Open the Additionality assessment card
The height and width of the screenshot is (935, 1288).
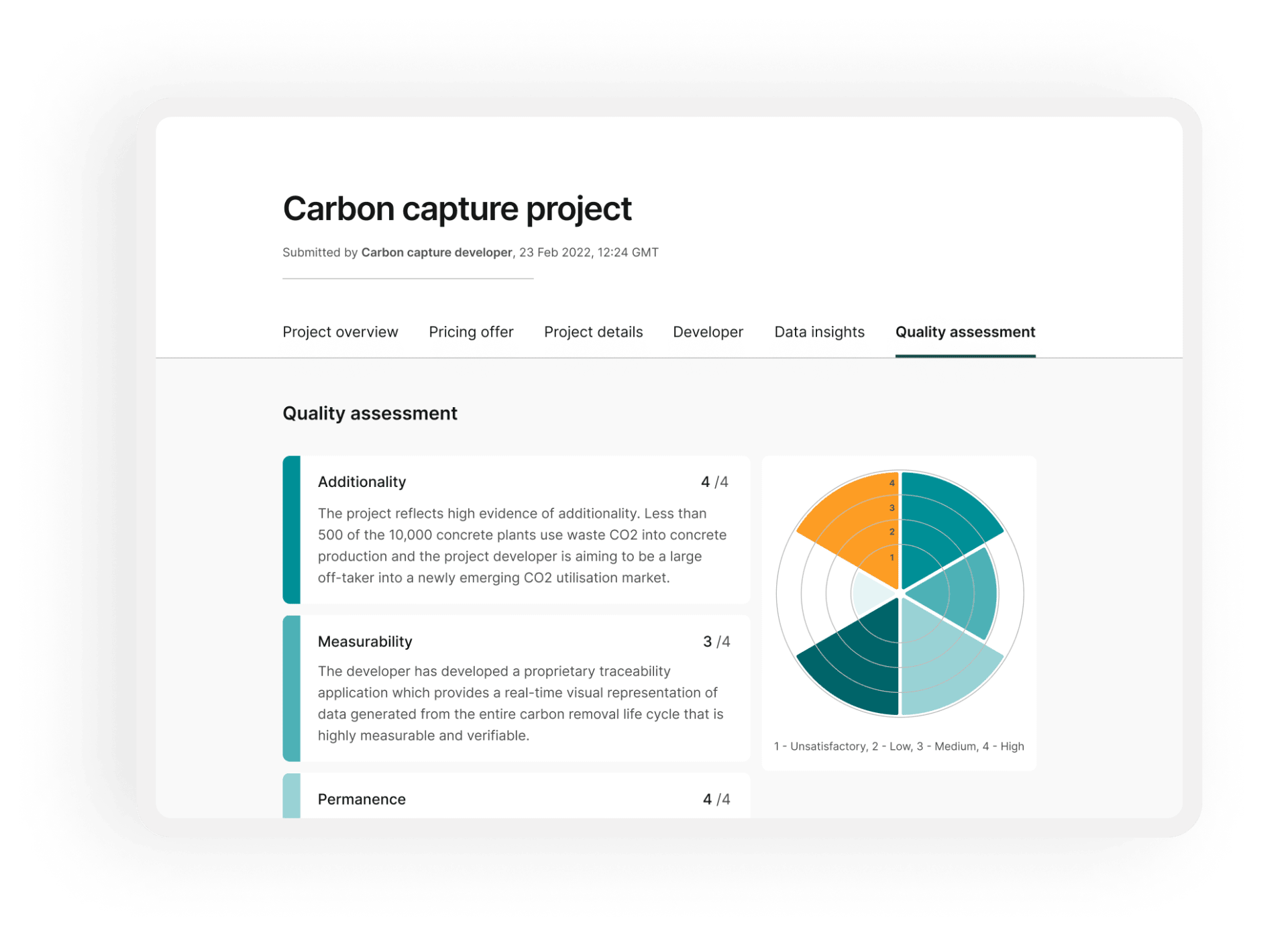point(517,530)
